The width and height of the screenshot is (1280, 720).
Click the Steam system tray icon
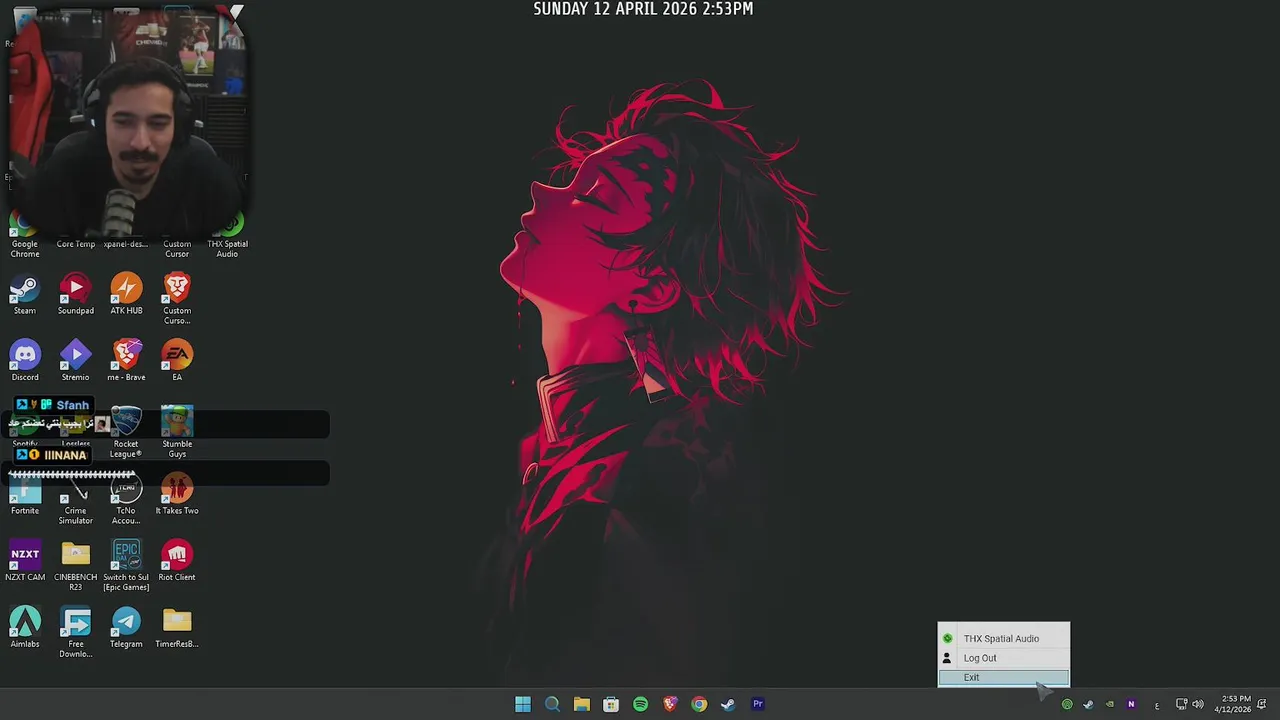point(1088,705)
